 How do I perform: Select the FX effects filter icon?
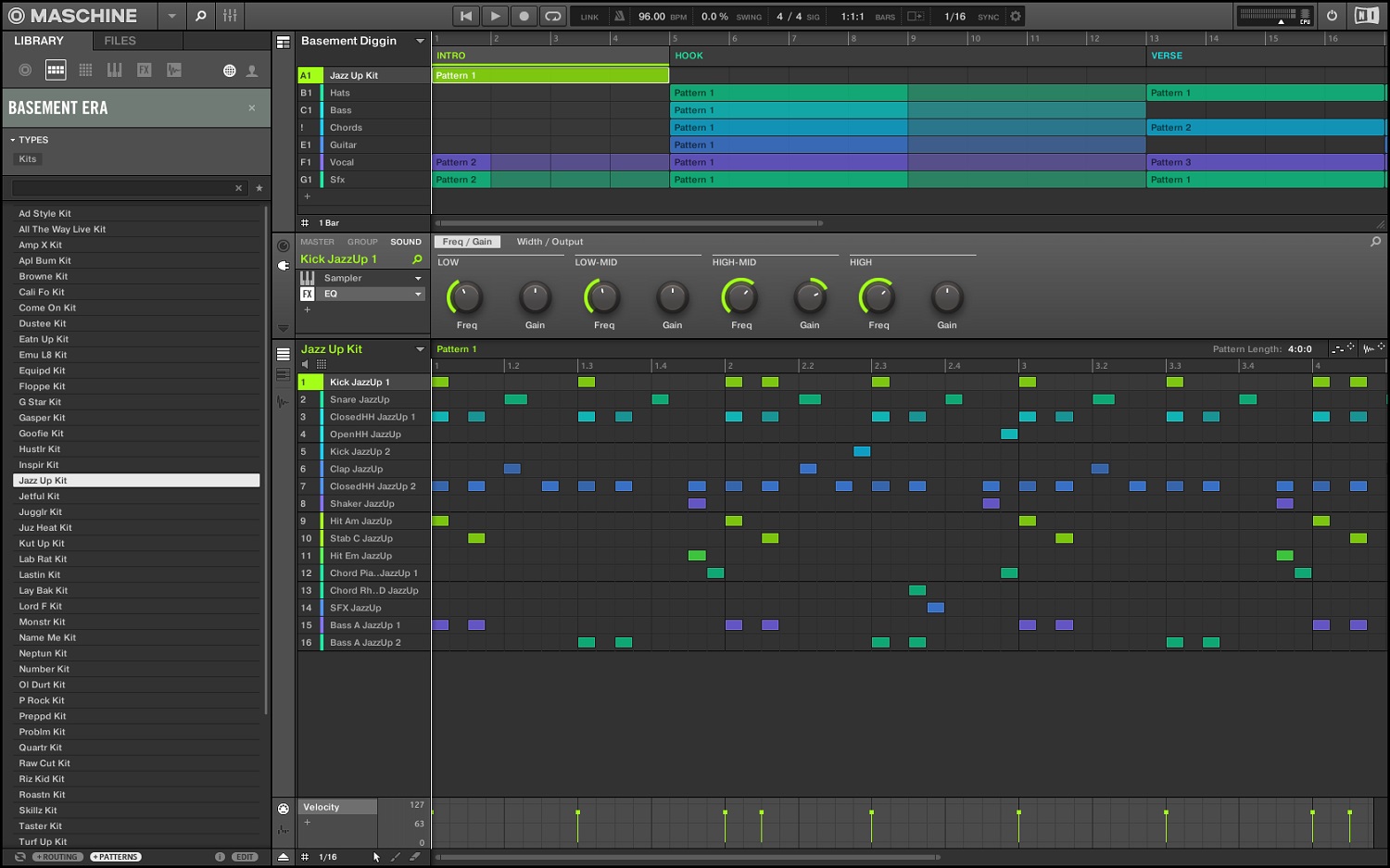[145, 70]
